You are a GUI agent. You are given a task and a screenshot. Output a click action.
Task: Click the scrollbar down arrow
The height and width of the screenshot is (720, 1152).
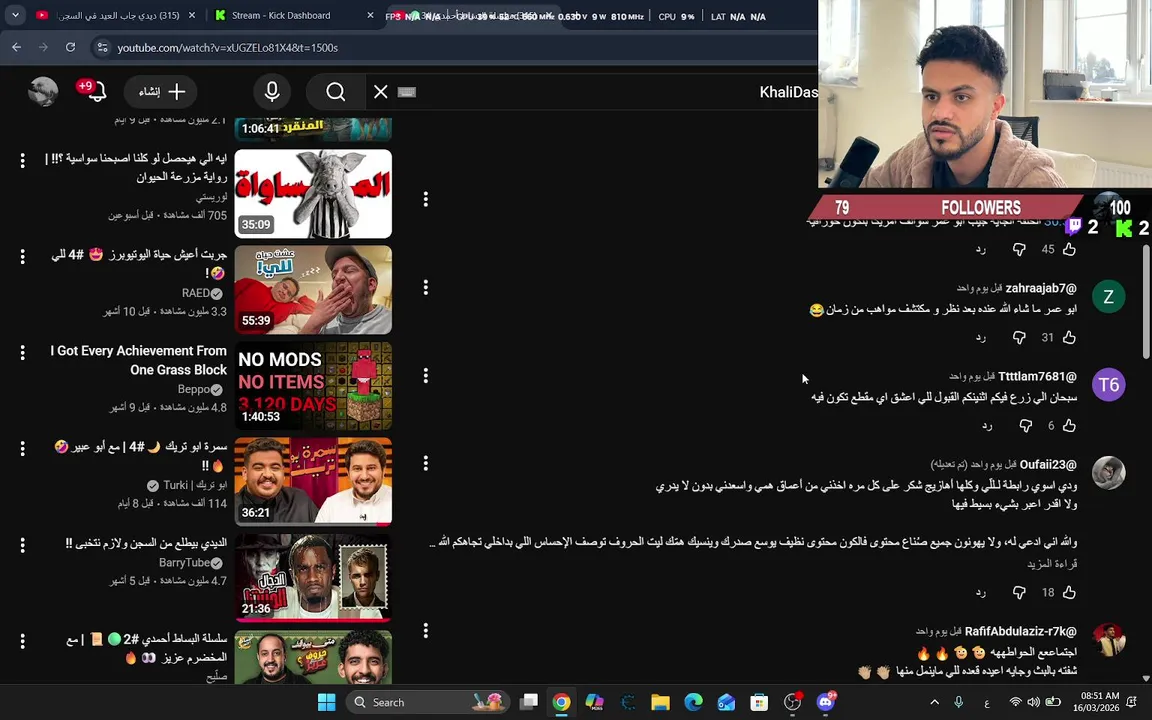pyautogui.click(x=1145, y=678)
